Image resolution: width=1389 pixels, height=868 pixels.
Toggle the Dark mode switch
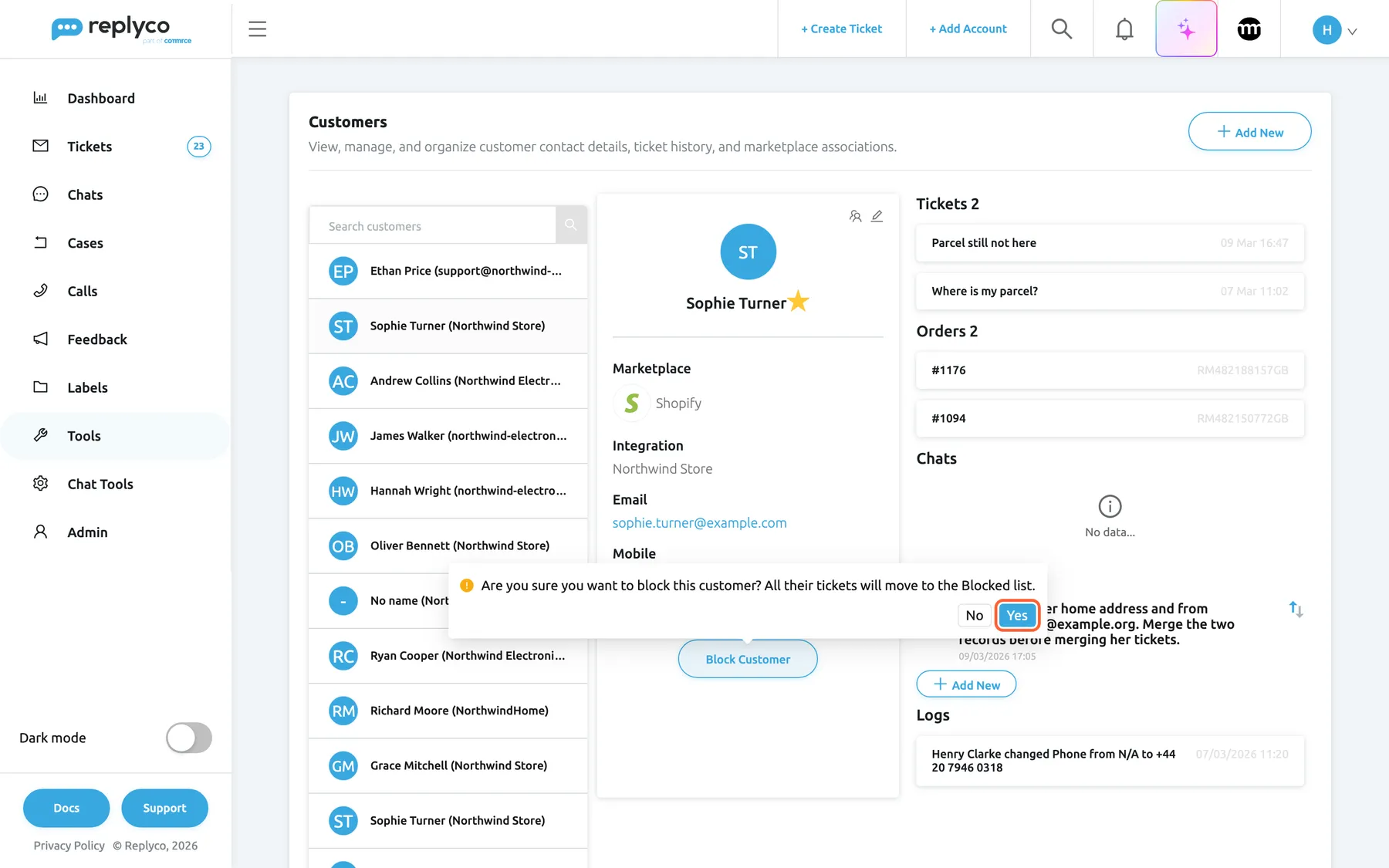coord(189,738)
